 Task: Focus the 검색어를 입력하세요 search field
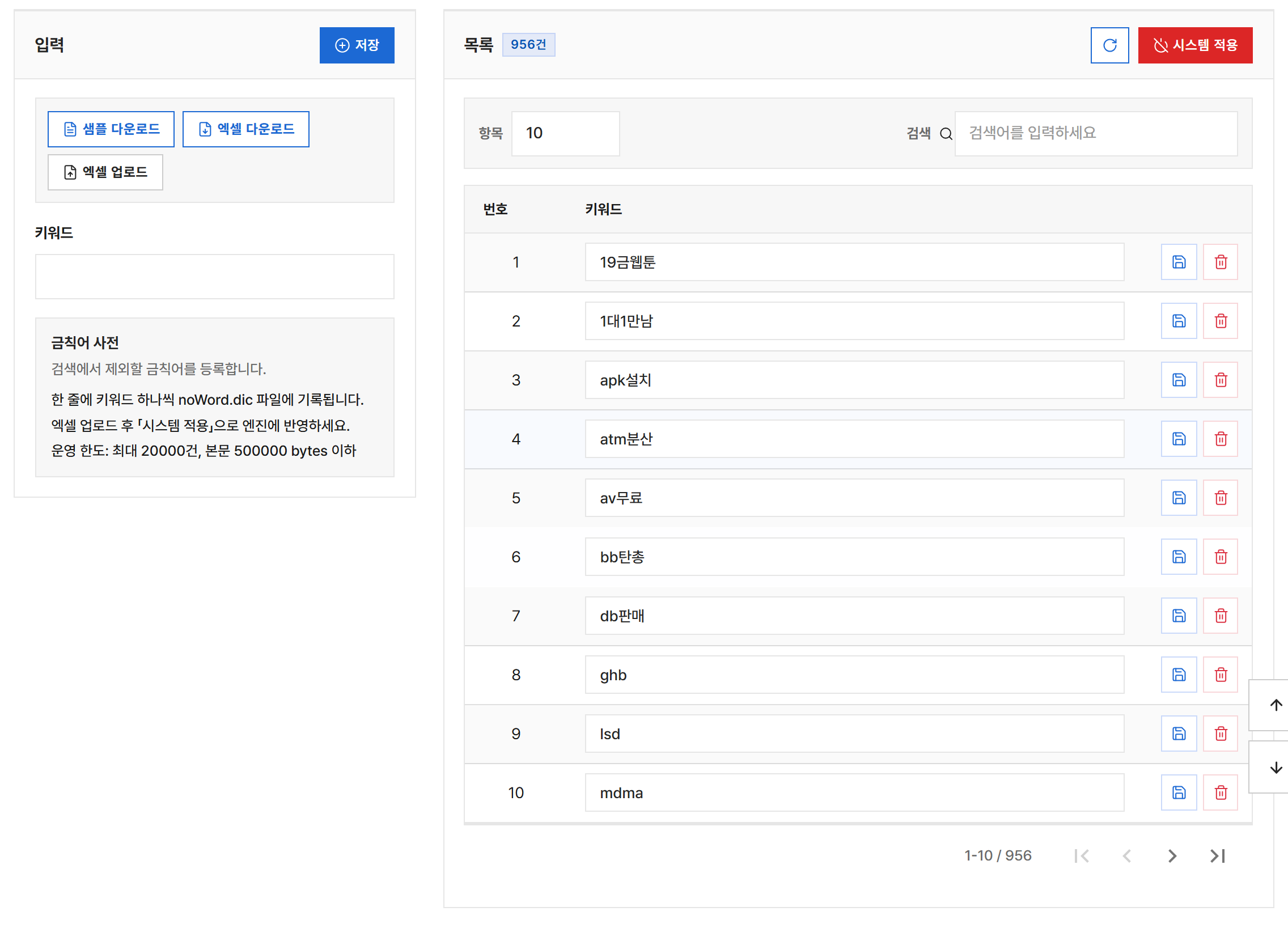tap(1095, 133)
